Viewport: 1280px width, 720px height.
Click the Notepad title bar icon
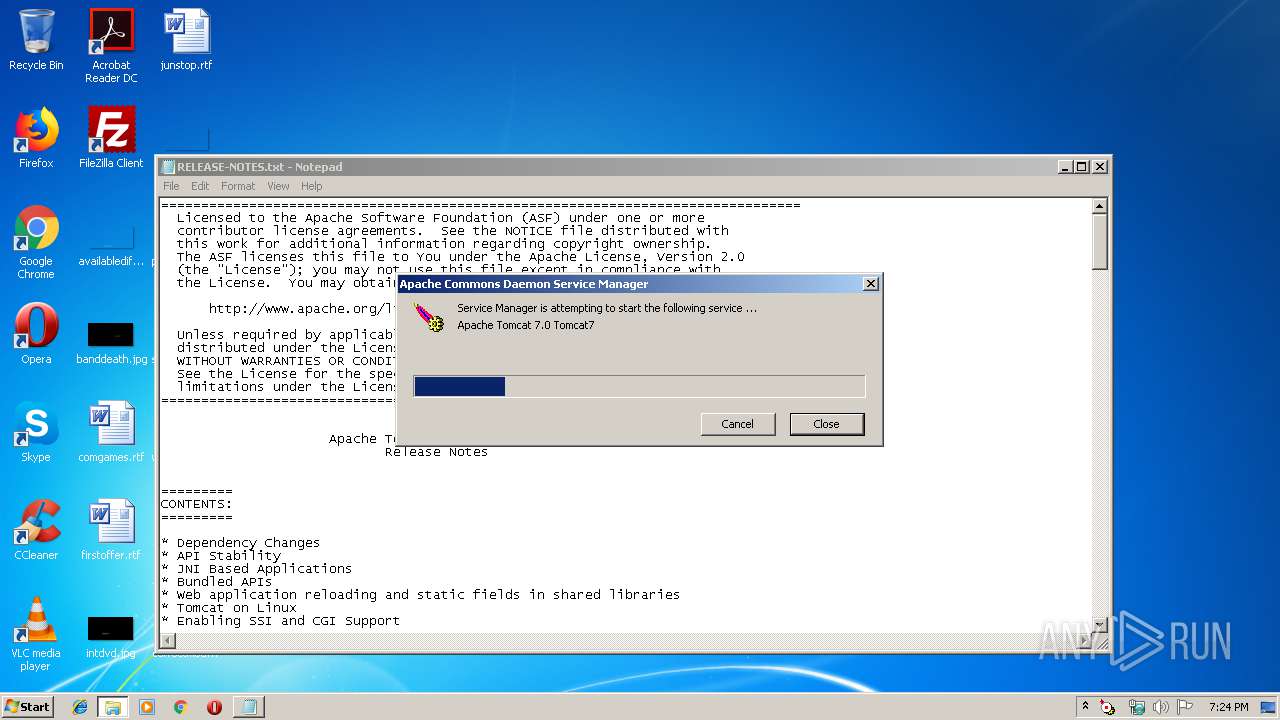[x=169, y=167]
